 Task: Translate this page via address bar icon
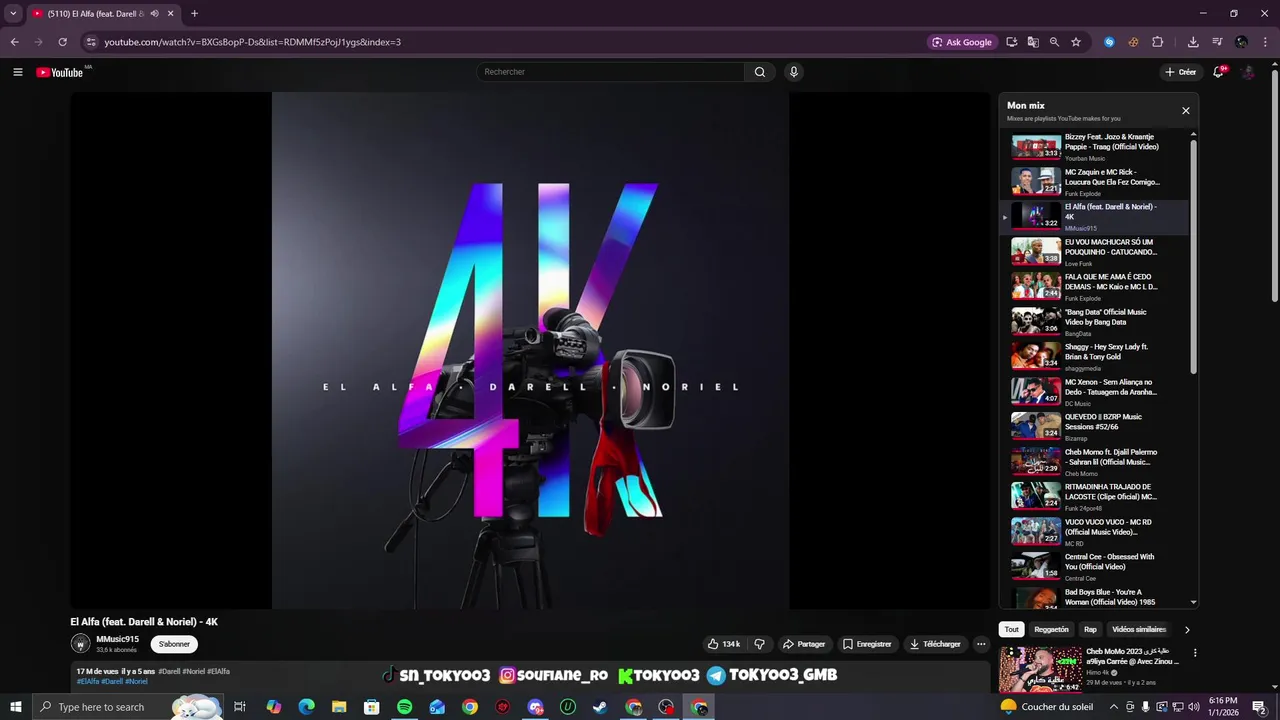click(x=1033, y=42)
